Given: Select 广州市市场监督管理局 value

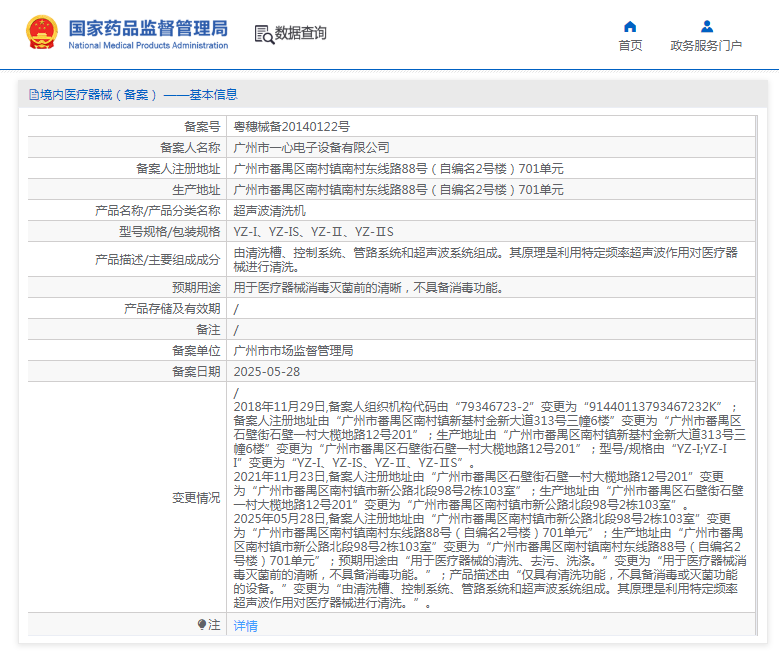Looking at the screenshot, I should coord(293,350).
